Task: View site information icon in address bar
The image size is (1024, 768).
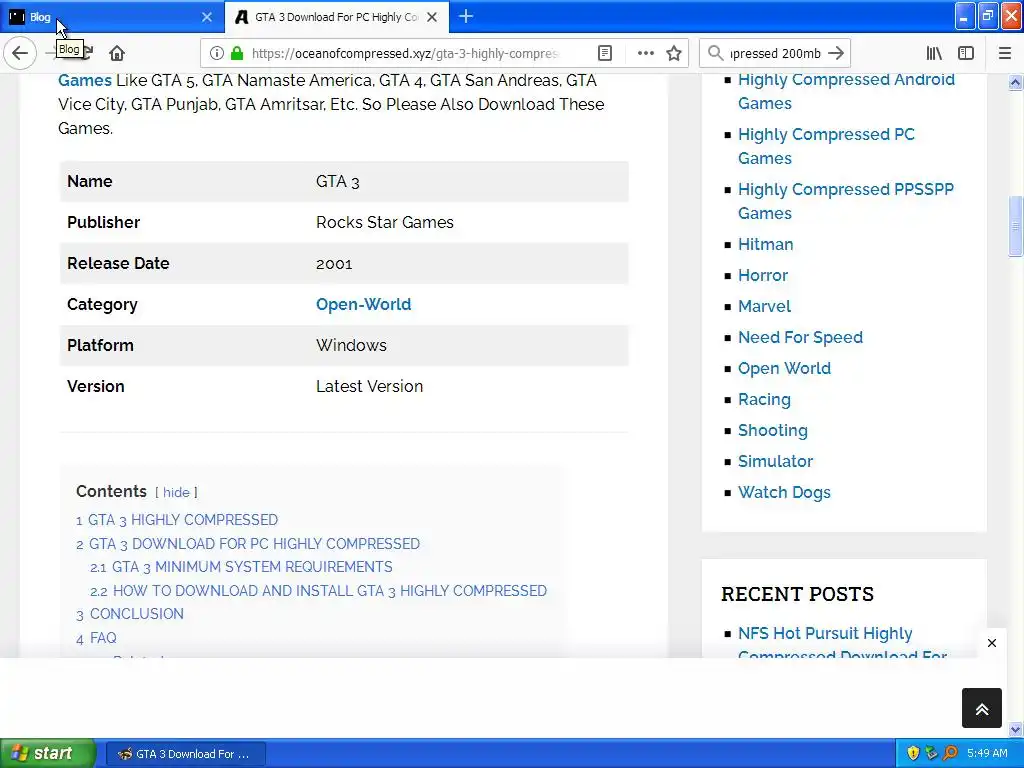Action: click(x=217, y=53)
